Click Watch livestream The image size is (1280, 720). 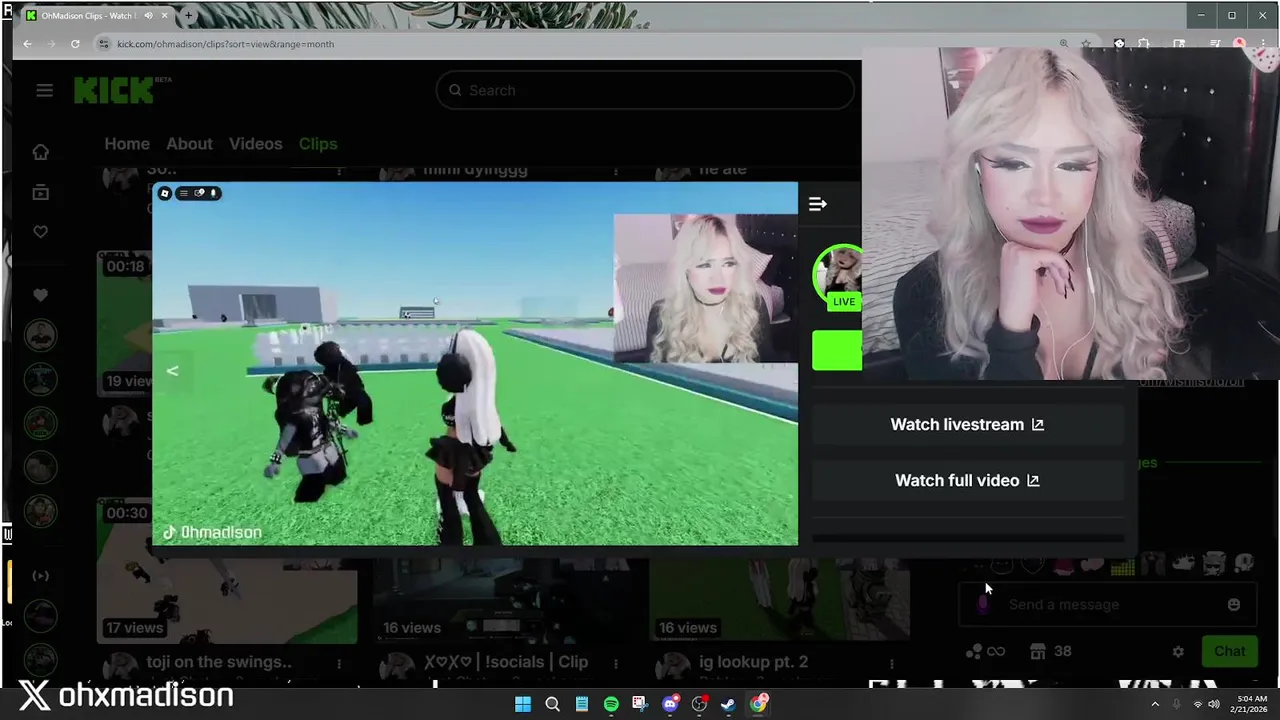coord(967,424)
